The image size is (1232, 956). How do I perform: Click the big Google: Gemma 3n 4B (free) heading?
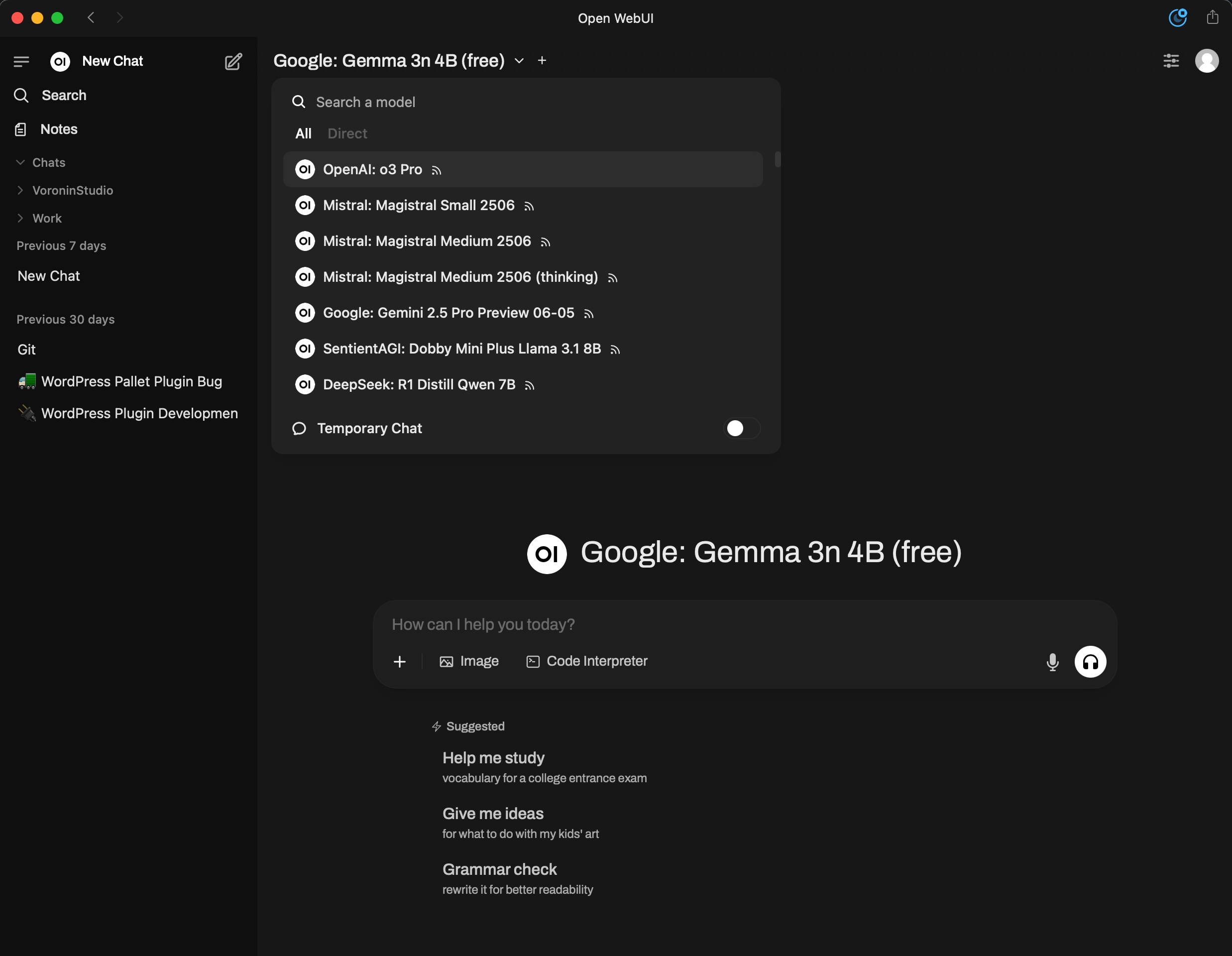[771, 552]
